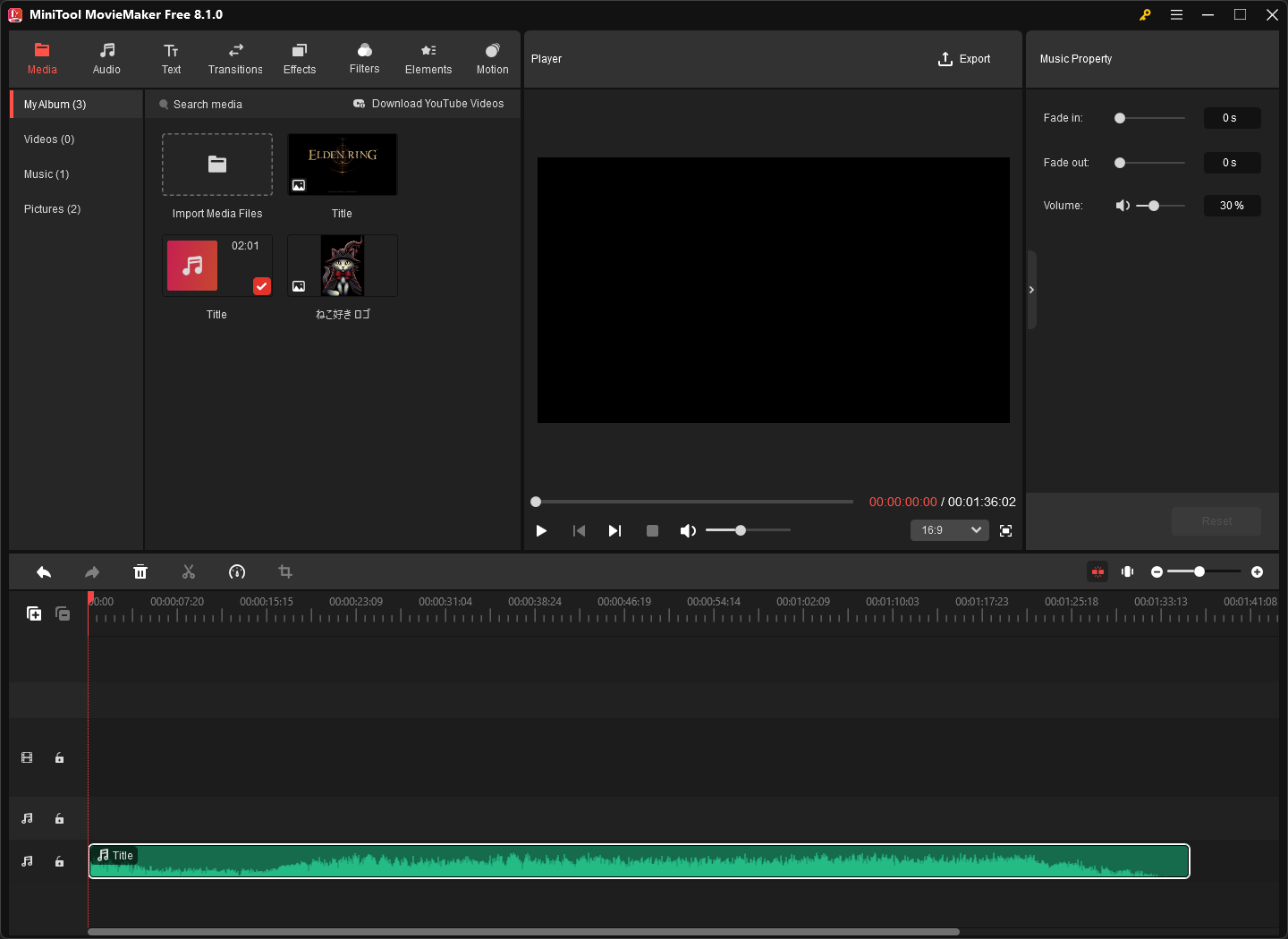Select the cat wizard picture thumbnail
This screenshot has height=939, width=1288.
[343, 266]
